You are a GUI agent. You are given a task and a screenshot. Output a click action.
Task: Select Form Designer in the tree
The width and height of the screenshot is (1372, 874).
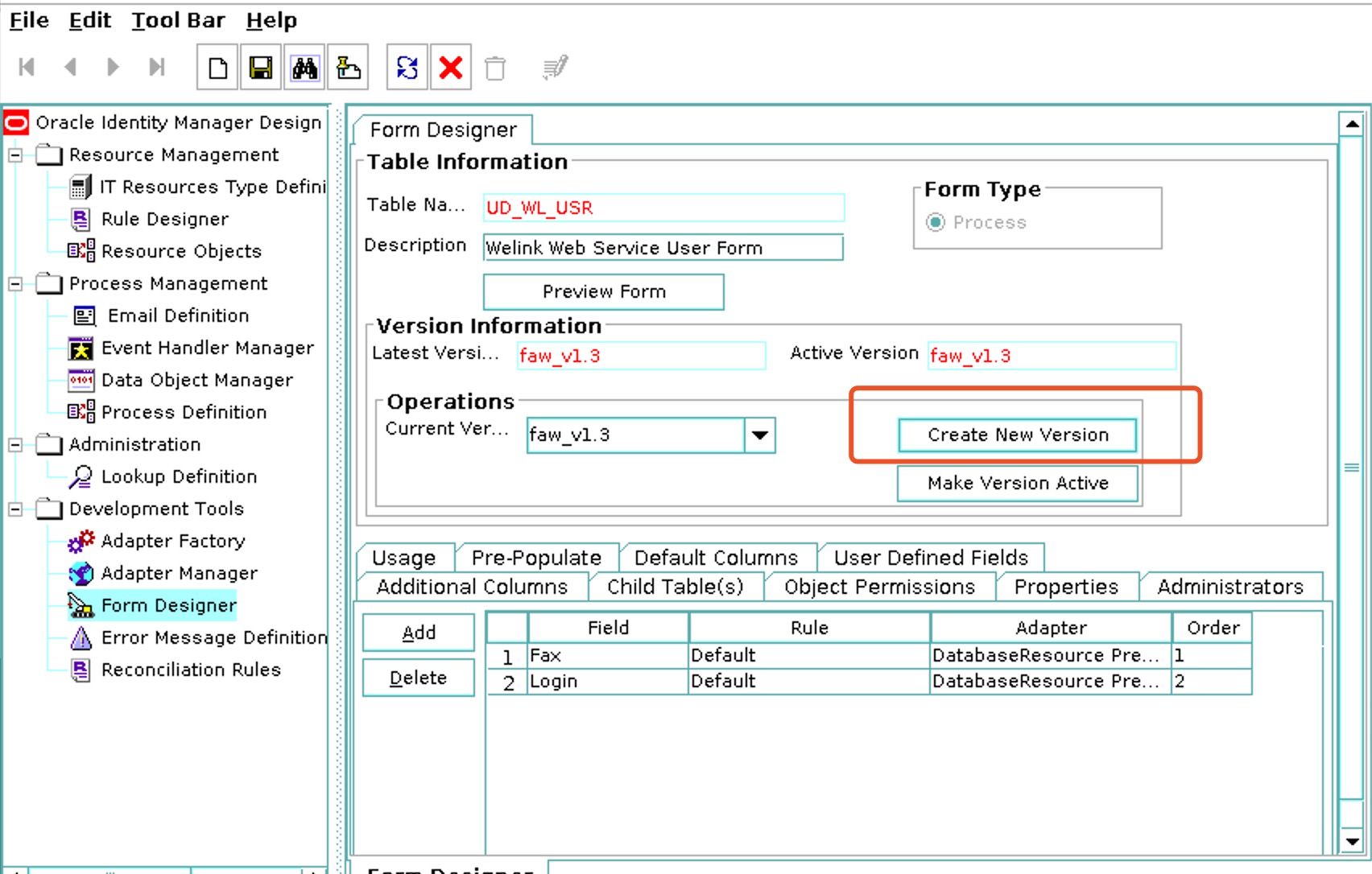pyautogui.click(x=169, y=605)
